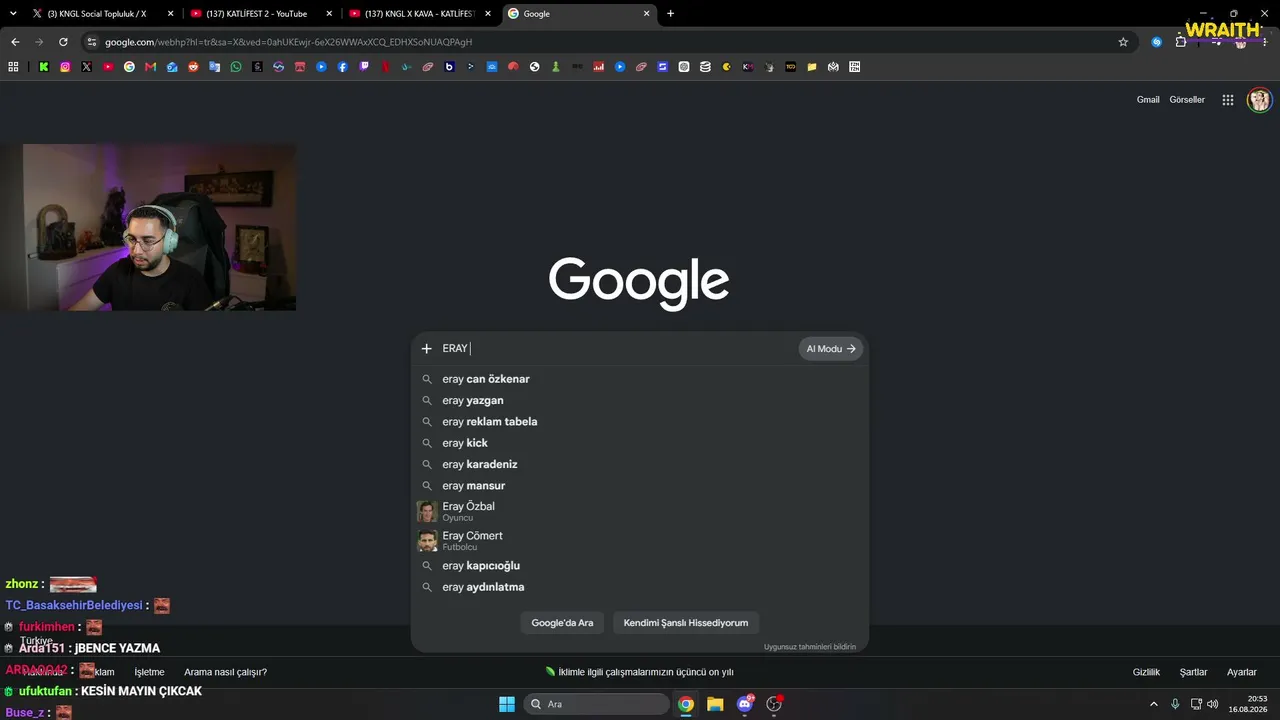Open the Görseller link
Screen dimensions: 1280x720
(1187, 100)
